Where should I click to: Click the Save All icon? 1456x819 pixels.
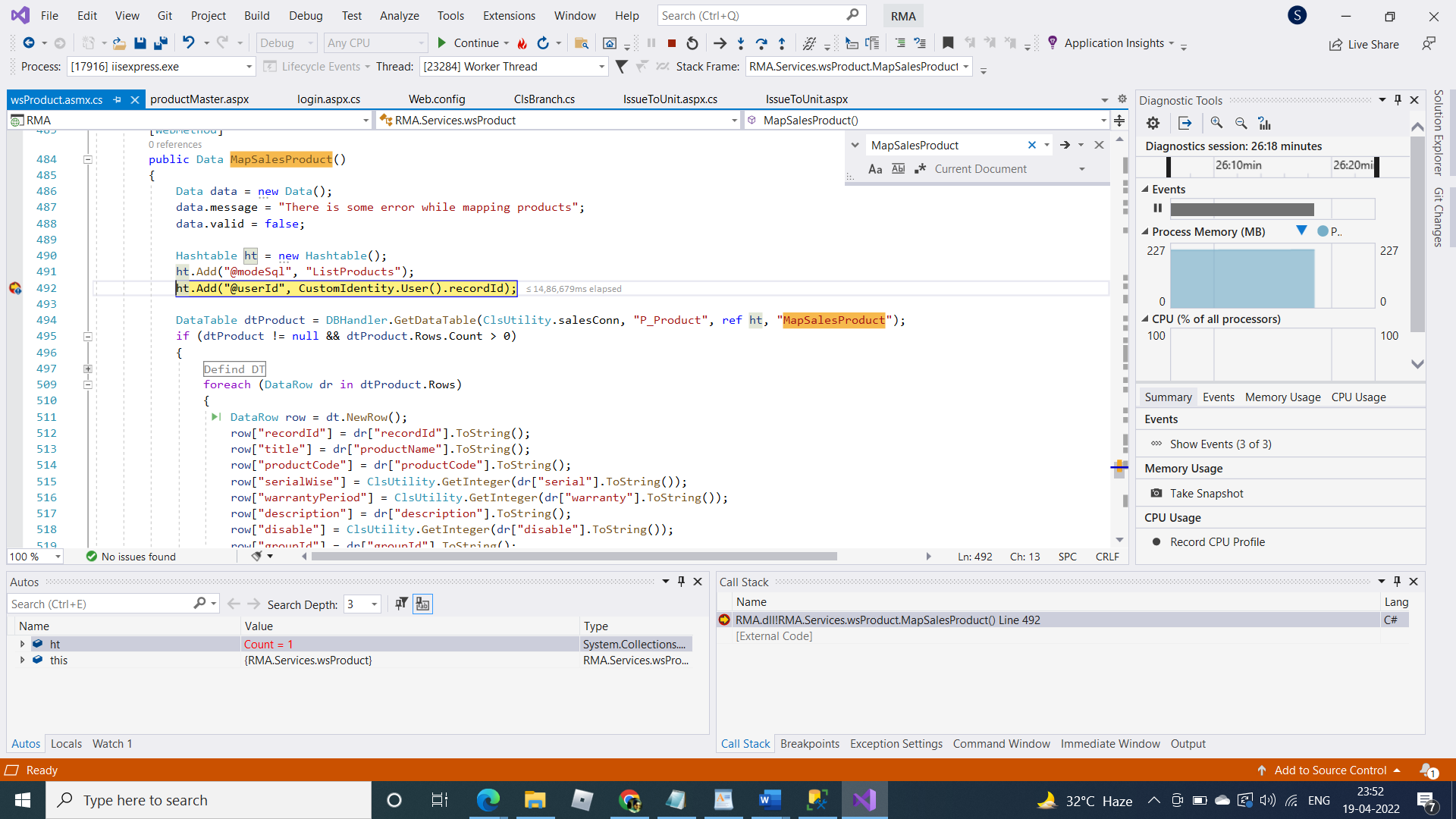click(160, 43)
